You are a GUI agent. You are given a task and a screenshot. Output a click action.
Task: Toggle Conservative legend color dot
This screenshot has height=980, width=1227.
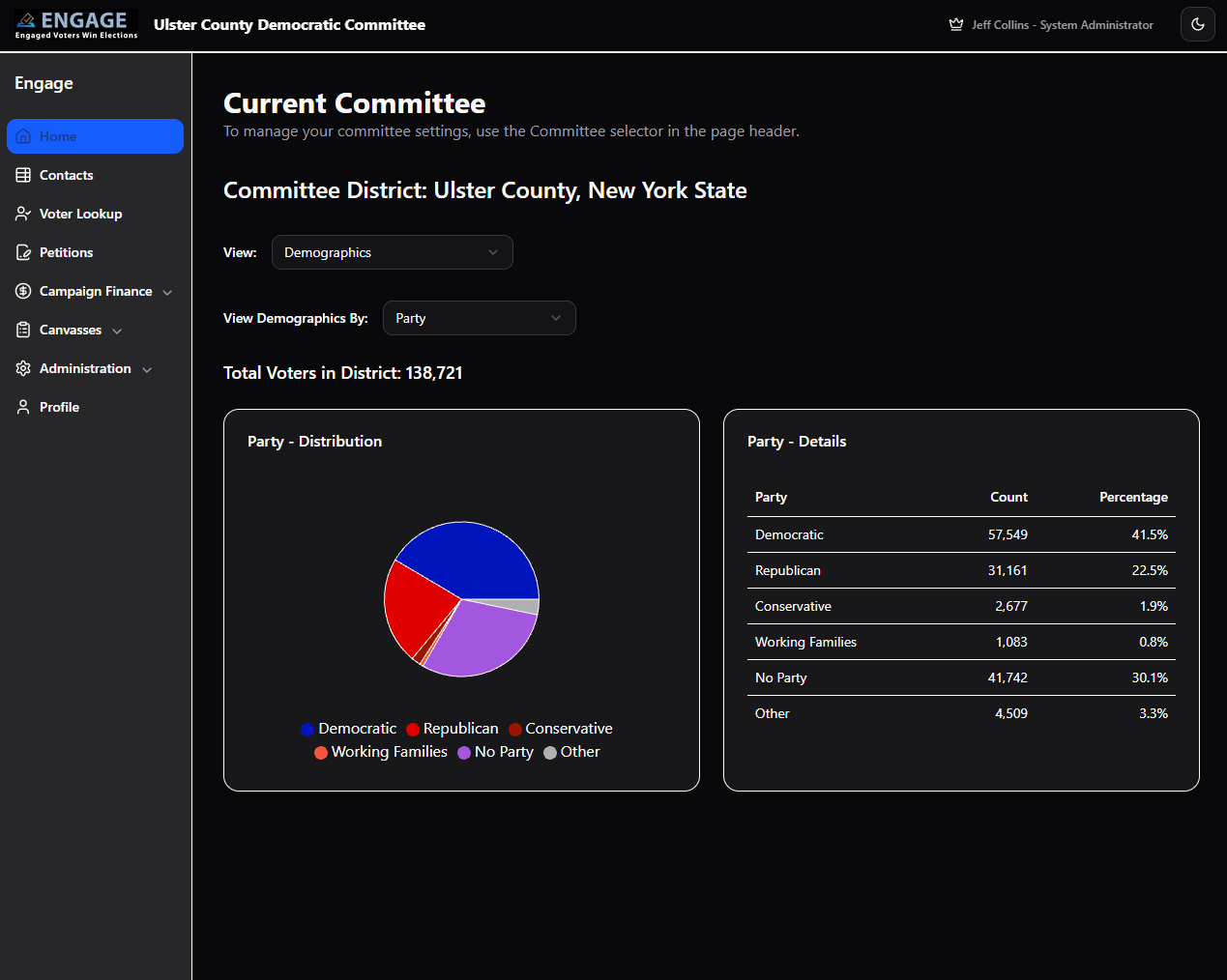click(515, 730)
